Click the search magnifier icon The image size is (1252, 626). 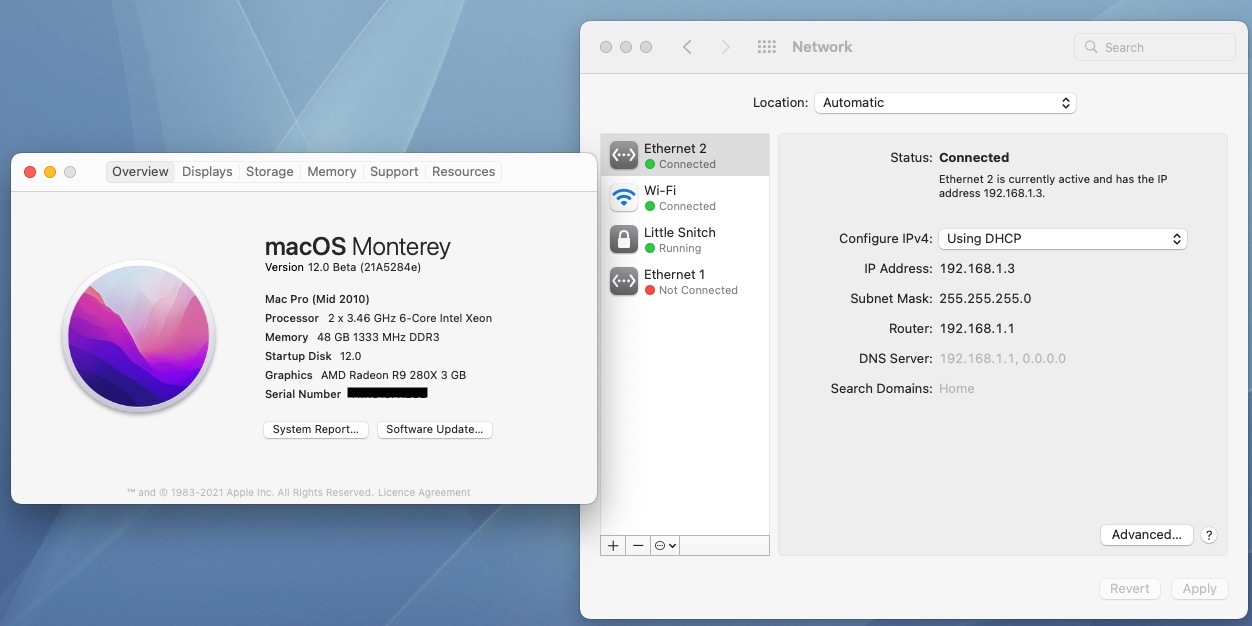(1091, 47)
